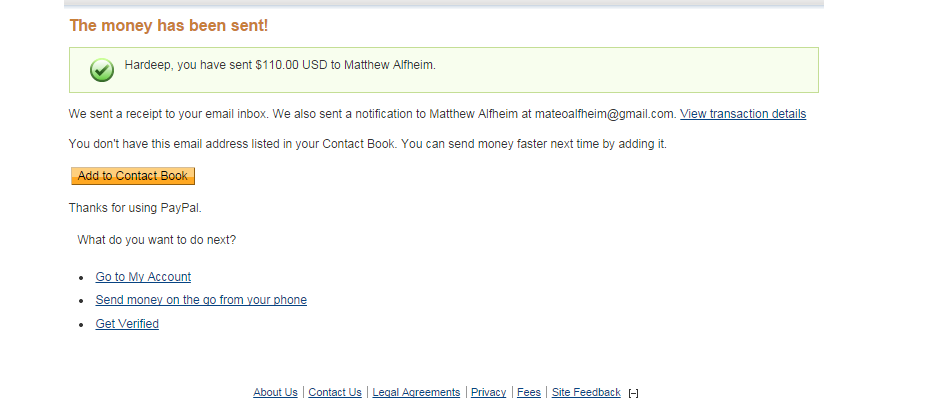Visit the Privacy footer link

pos(489,392)
